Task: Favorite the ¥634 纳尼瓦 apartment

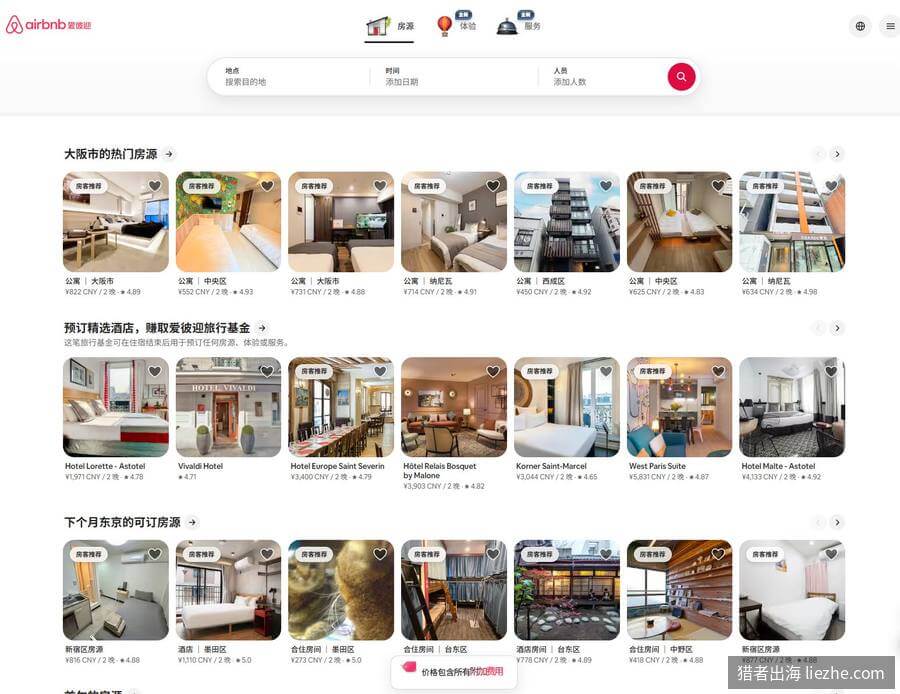Action: click(831, 185)
